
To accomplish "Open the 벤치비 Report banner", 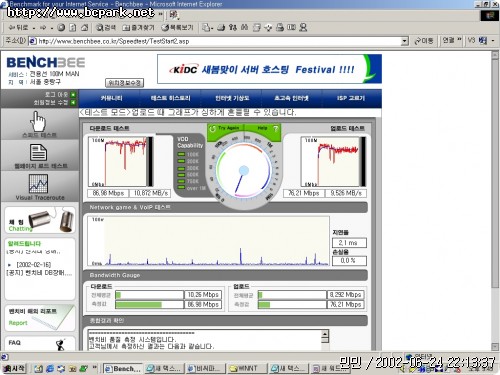I will point(40,318).
